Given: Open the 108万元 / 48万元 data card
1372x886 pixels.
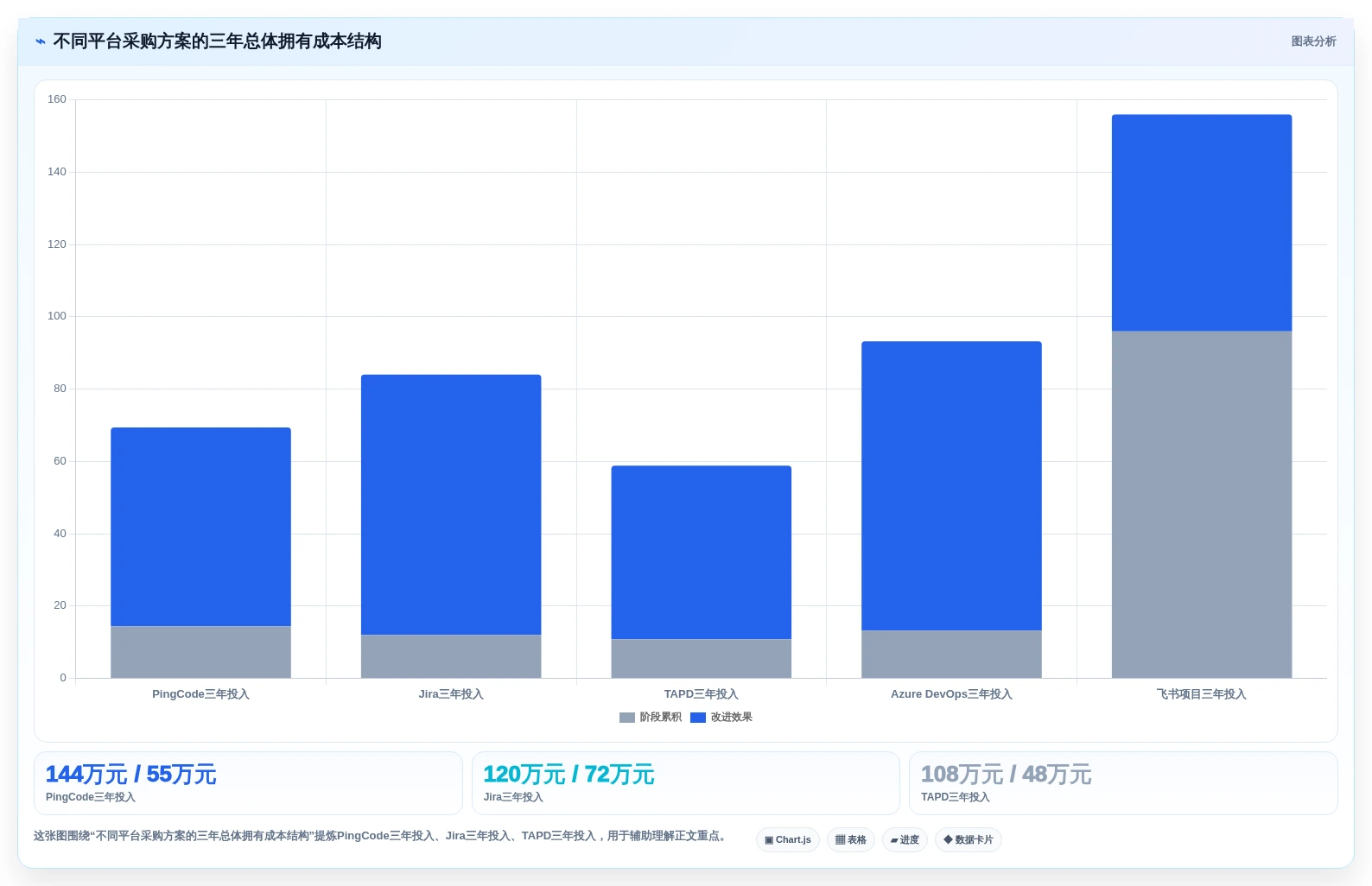Looking at the screenshot, I should (1123, 783).
